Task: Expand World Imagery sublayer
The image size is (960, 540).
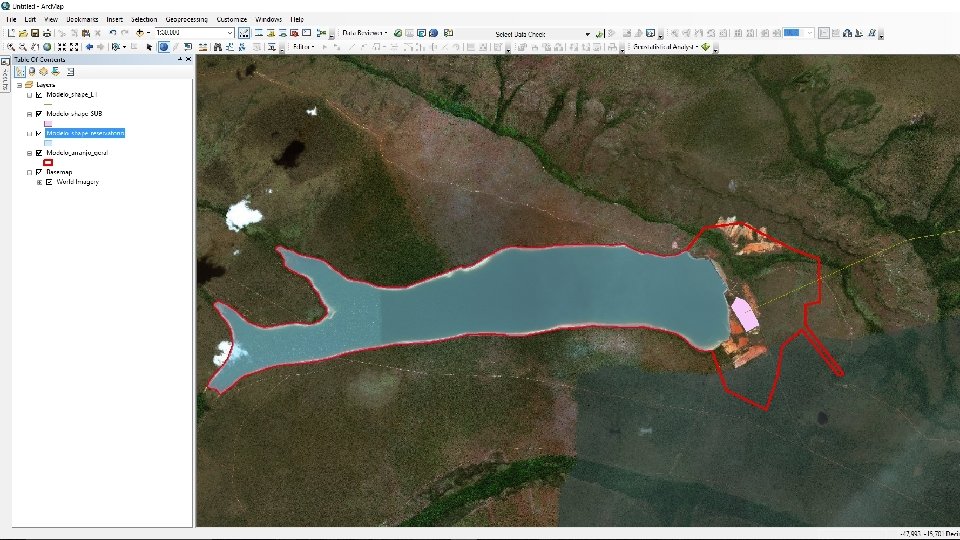Action: point(39,182)
